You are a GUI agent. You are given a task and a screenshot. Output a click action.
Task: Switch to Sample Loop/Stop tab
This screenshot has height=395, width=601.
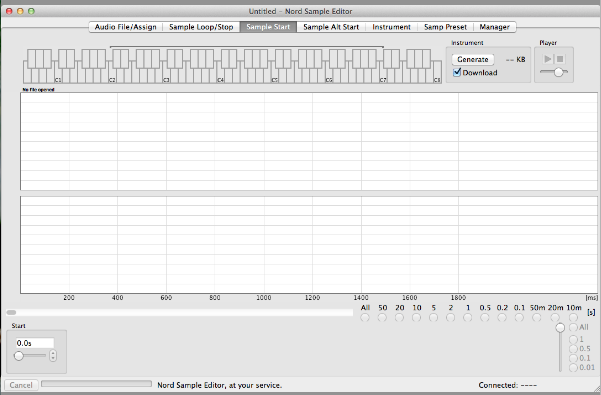click(x=201, y=27)
